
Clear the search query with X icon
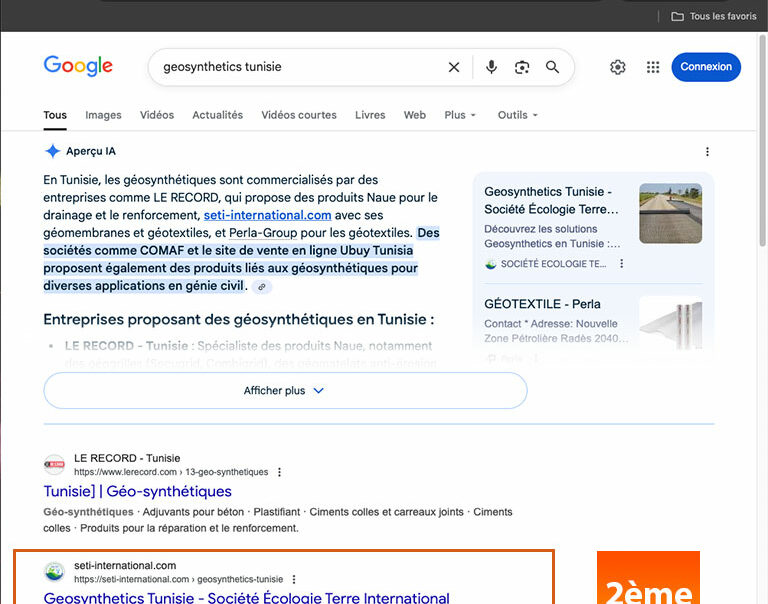click(454, 67)
